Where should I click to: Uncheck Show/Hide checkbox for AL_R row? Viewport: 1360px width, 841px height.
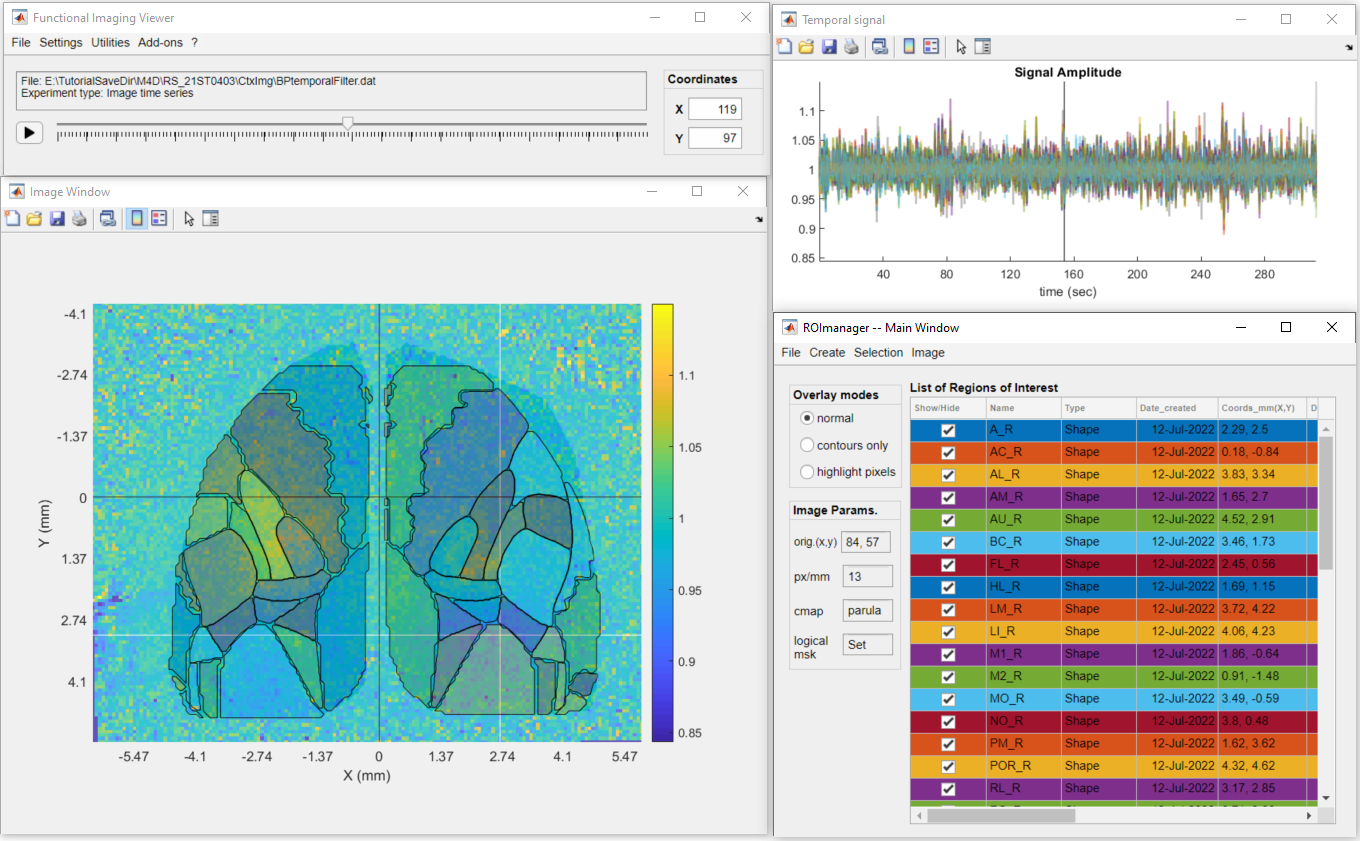pyautogui.click(x=948, y=475)
